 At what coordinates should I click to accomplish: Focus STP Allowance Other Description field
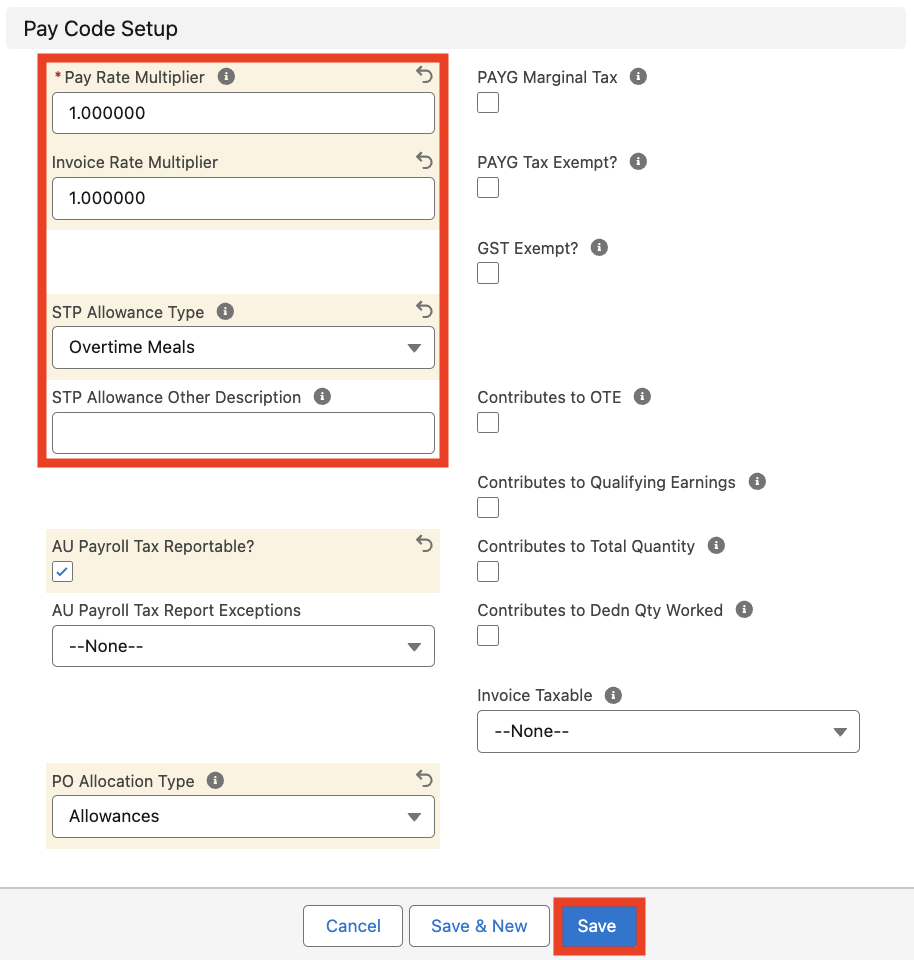[x=243, y=433]
